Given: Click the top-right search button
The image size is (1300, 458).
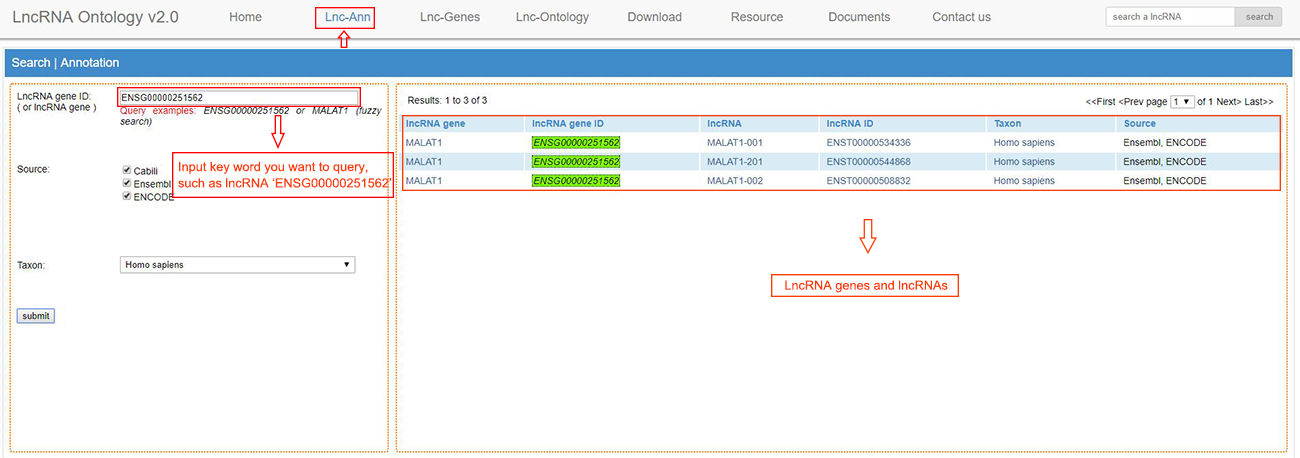Looking at the screenshot, I should [1259, 17].
